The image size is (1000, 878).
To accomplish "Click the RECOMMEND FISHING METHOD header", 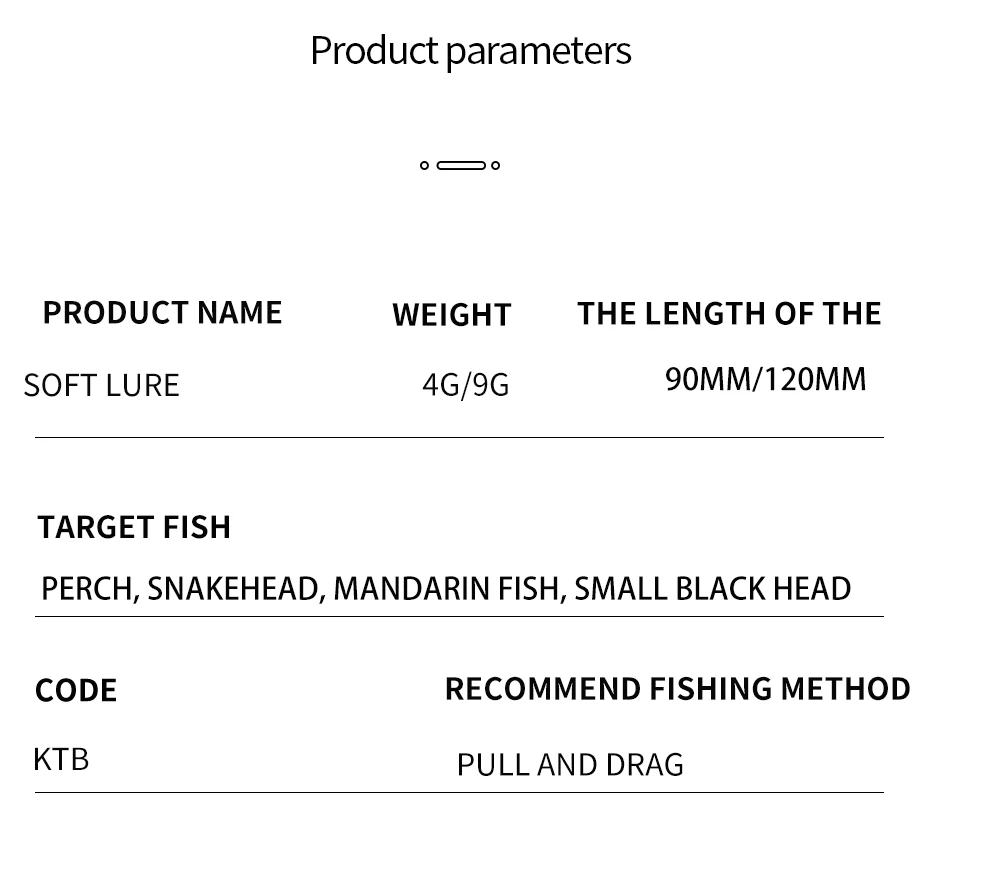I will coord(677,689).
